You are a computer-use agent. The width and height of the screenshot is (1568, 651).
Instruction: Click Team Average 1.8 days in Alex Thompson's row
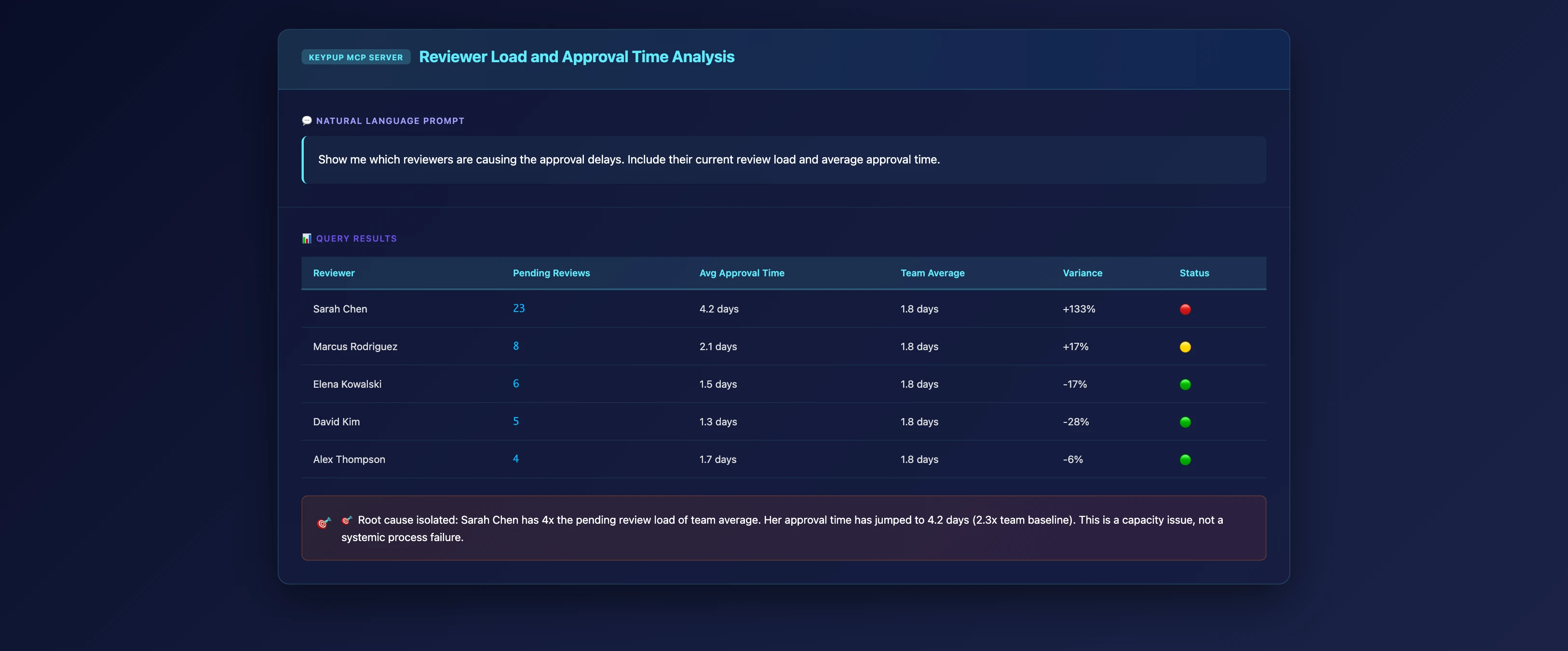pos(919,460)
